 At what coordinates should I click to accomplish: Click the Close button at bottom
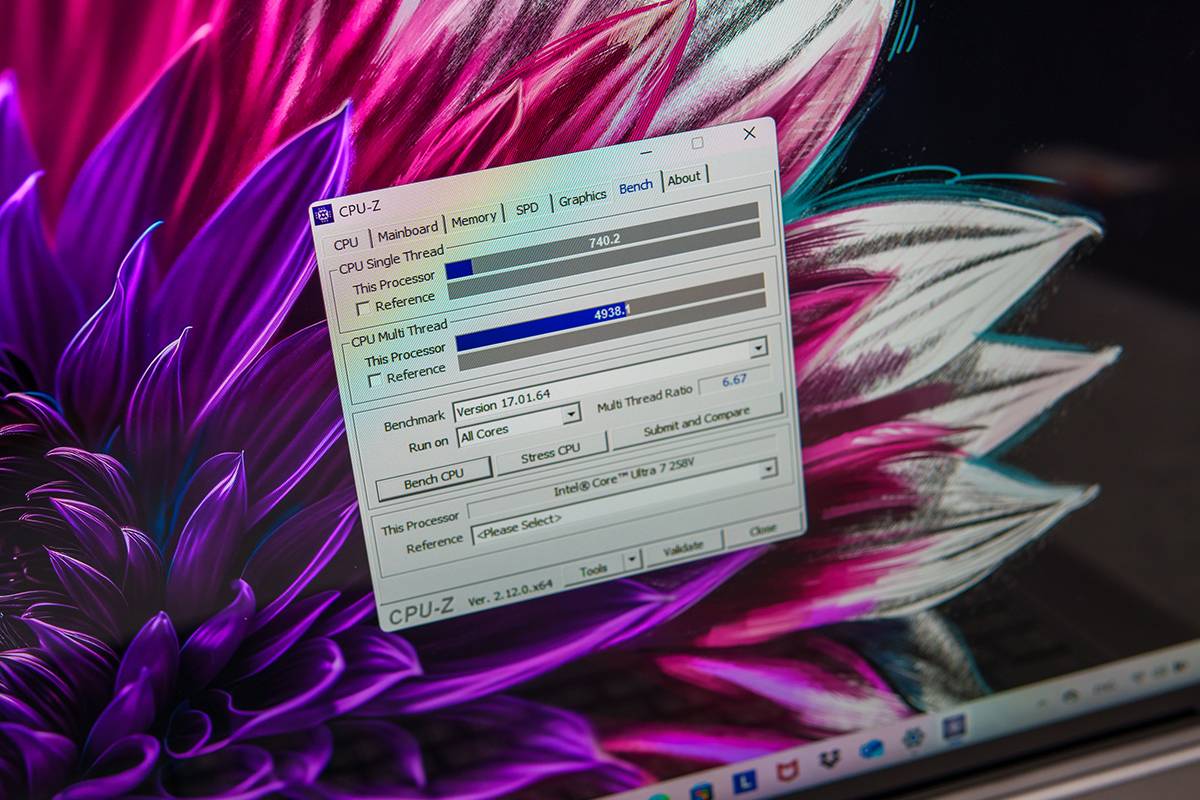point(763,529)
